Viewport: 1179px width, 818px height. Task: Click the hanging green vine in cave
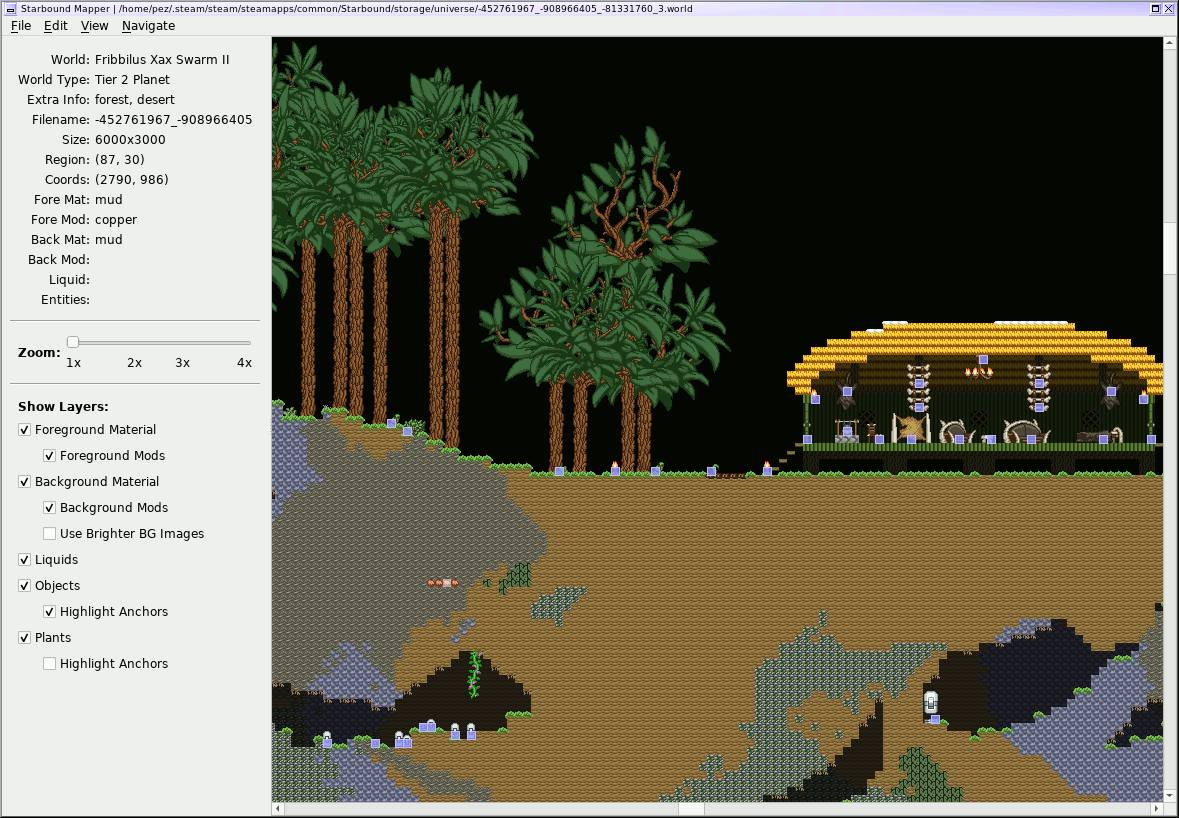pos(474,674)
